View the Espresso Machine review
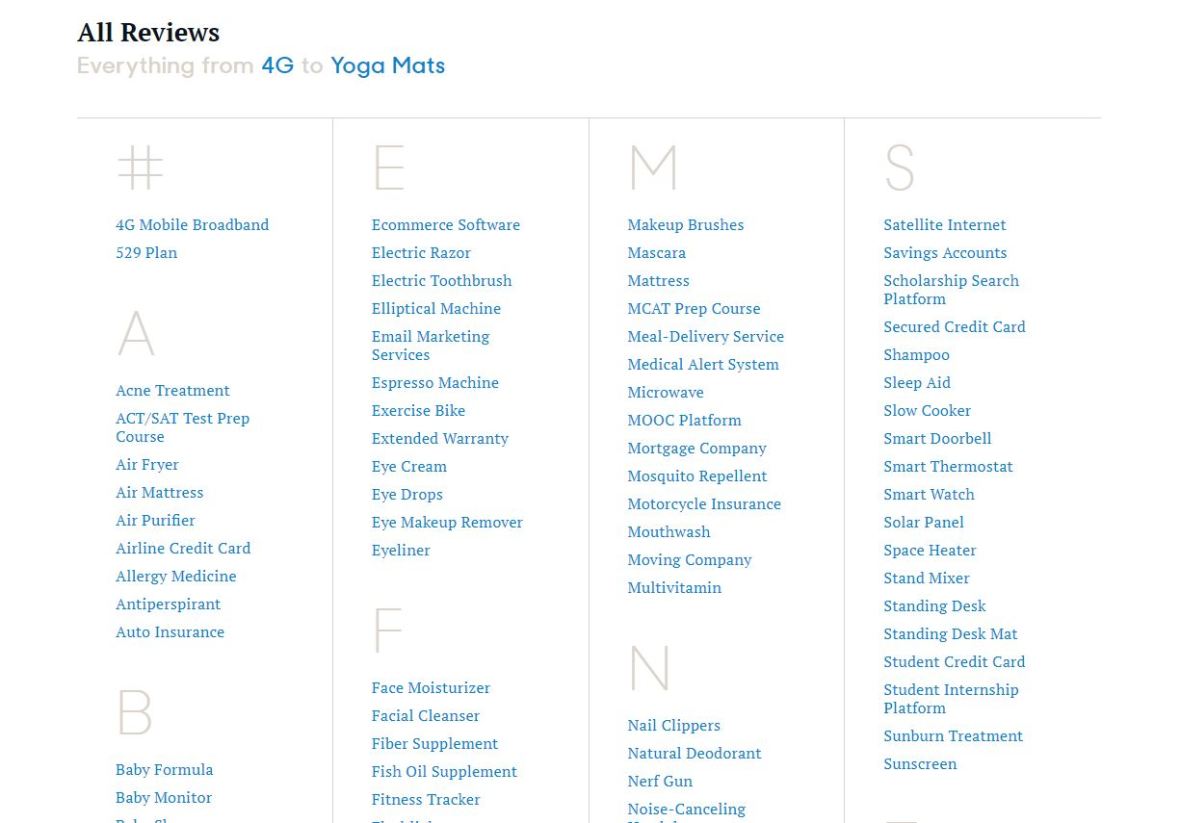The height and width of the screenshot is (823, 1180). [435, 383]
